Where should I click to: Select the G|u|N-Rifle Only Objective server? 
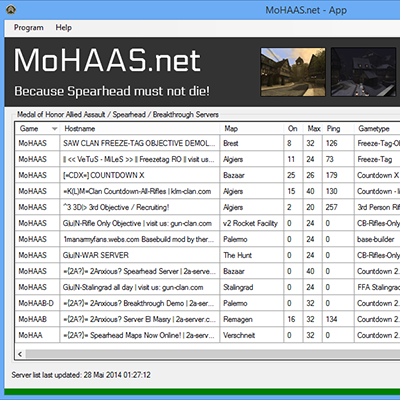tap(207, 223)
